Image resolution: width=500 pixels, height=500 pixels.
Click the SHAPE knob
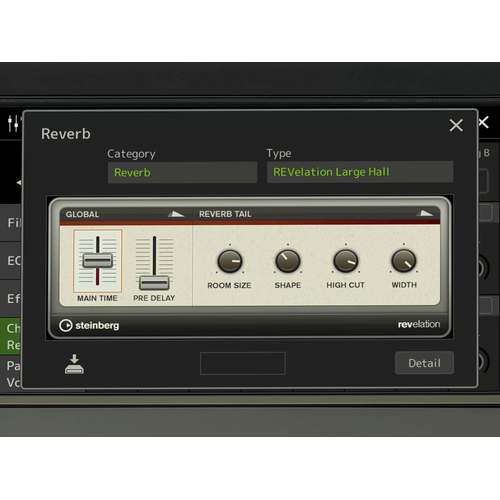click(288, 261)
